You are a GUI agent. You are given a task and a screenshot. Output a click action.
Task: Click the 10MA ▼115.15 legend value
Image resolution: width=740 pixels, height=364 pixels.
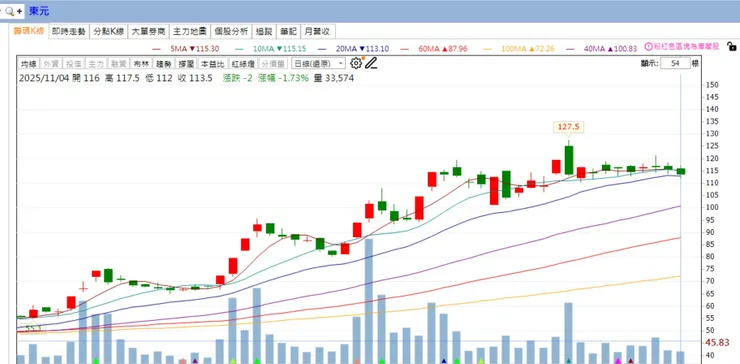[x=279, y=49]
